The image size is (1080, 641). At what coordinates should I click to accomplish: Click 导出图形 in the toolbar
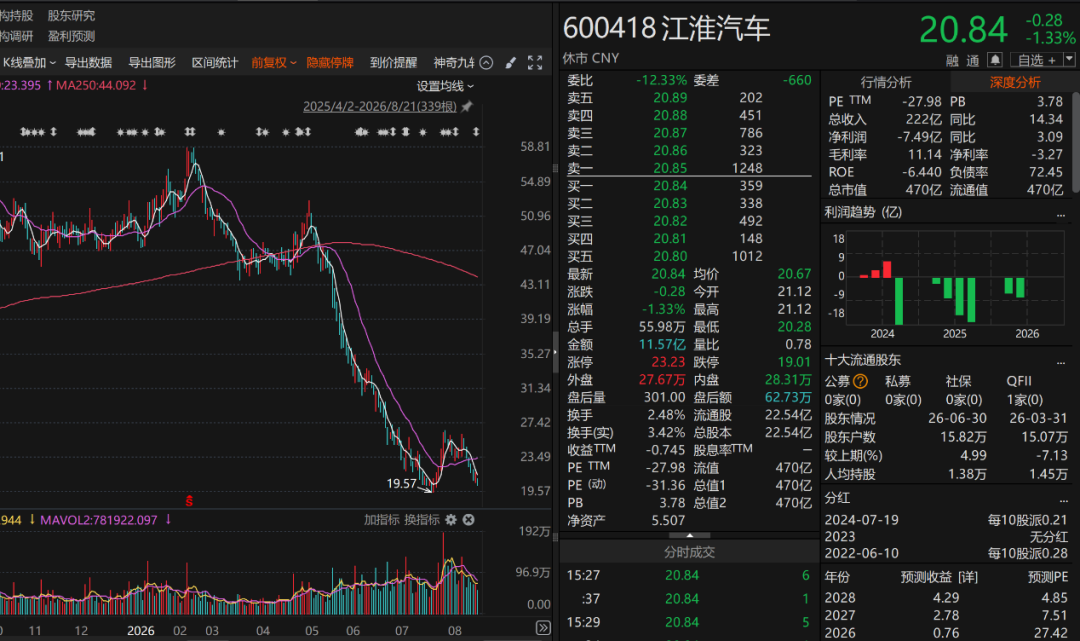[x=152, y=63]
